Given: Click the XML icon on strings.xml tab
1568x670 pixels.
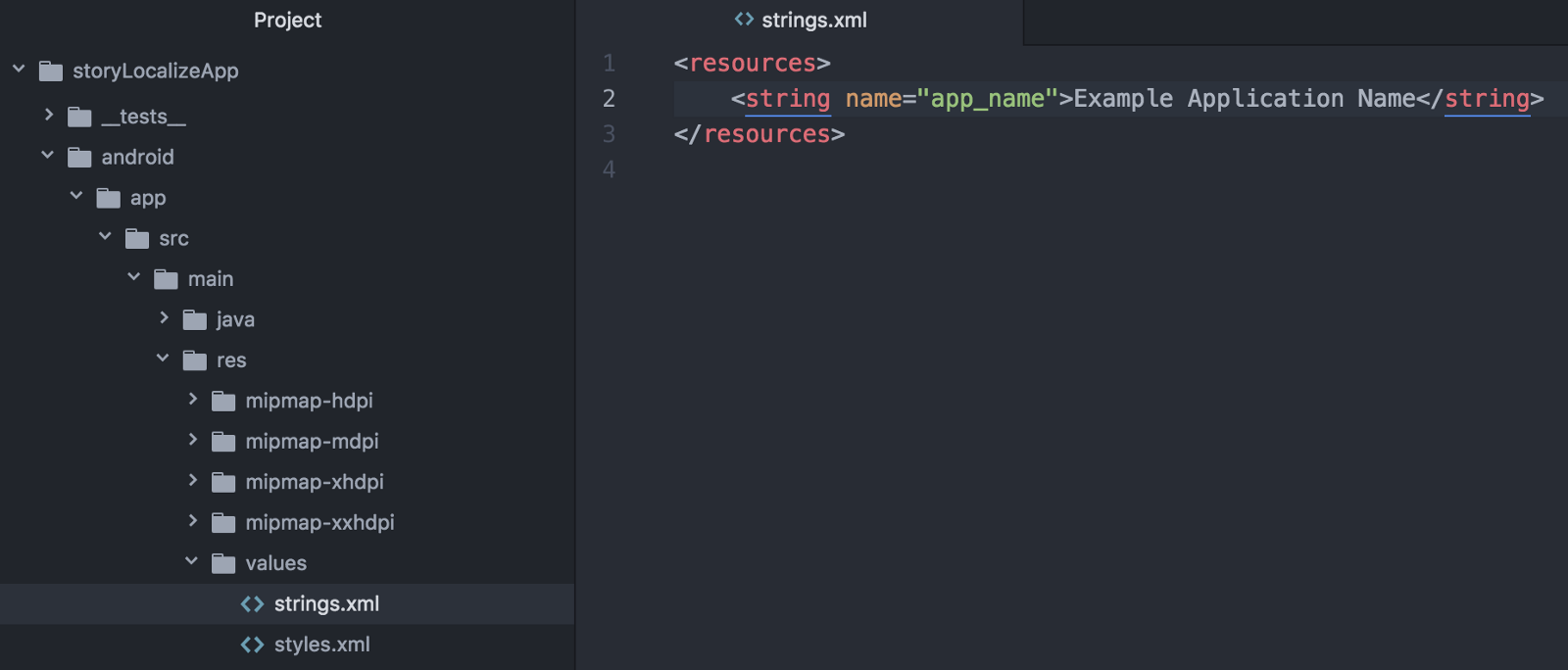Looking at the screenshot, I should pos(744,20).
